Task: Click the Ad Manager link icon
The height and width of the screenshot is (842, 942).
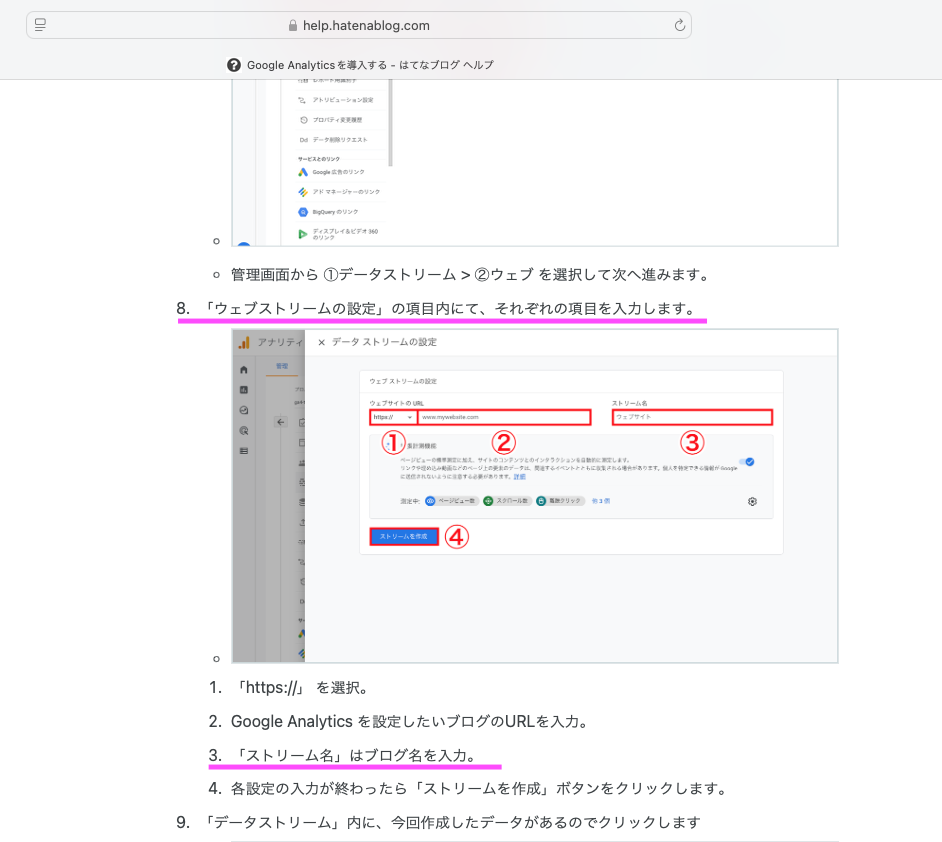Action: (x=303, y=192)
